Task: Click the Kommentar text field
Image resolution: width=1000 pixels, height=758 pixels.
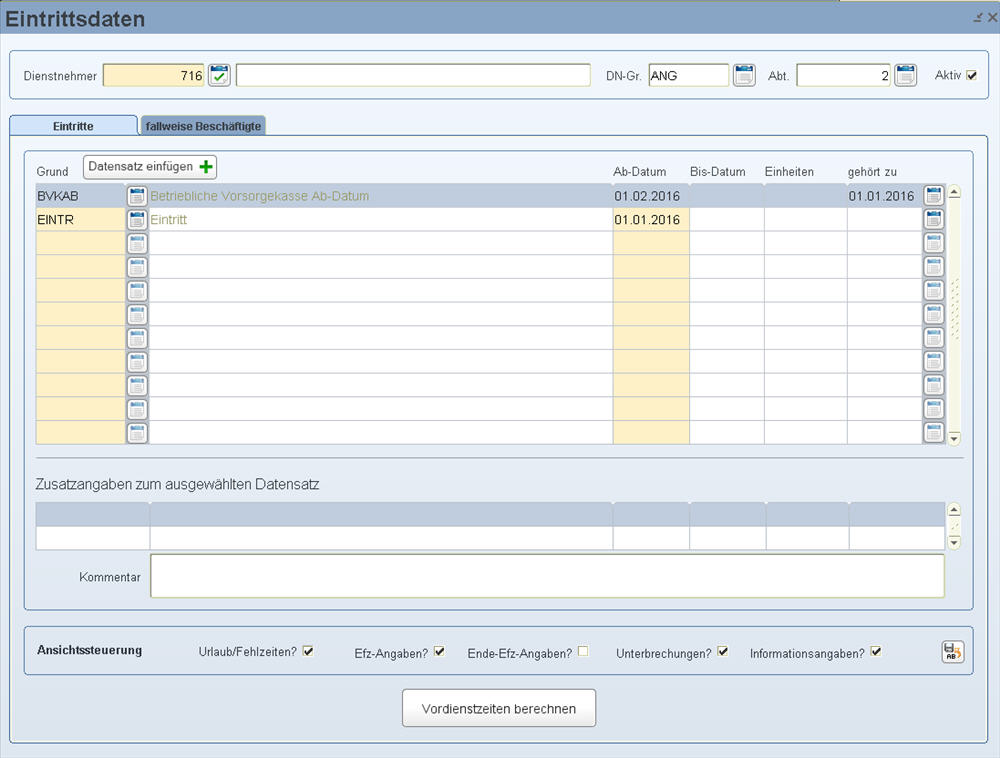Action: click(x=547, y=576)
